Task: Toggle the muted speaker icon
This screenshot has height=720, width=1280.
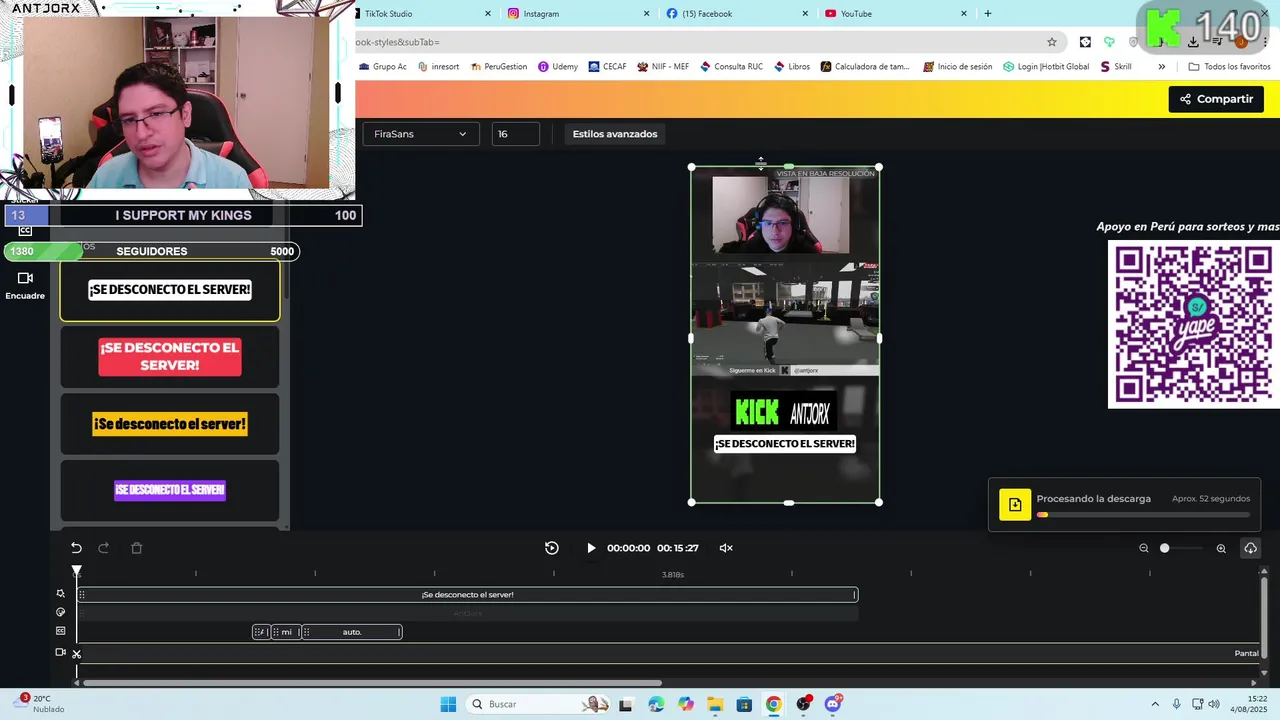Action: click(x=726, y=548)
